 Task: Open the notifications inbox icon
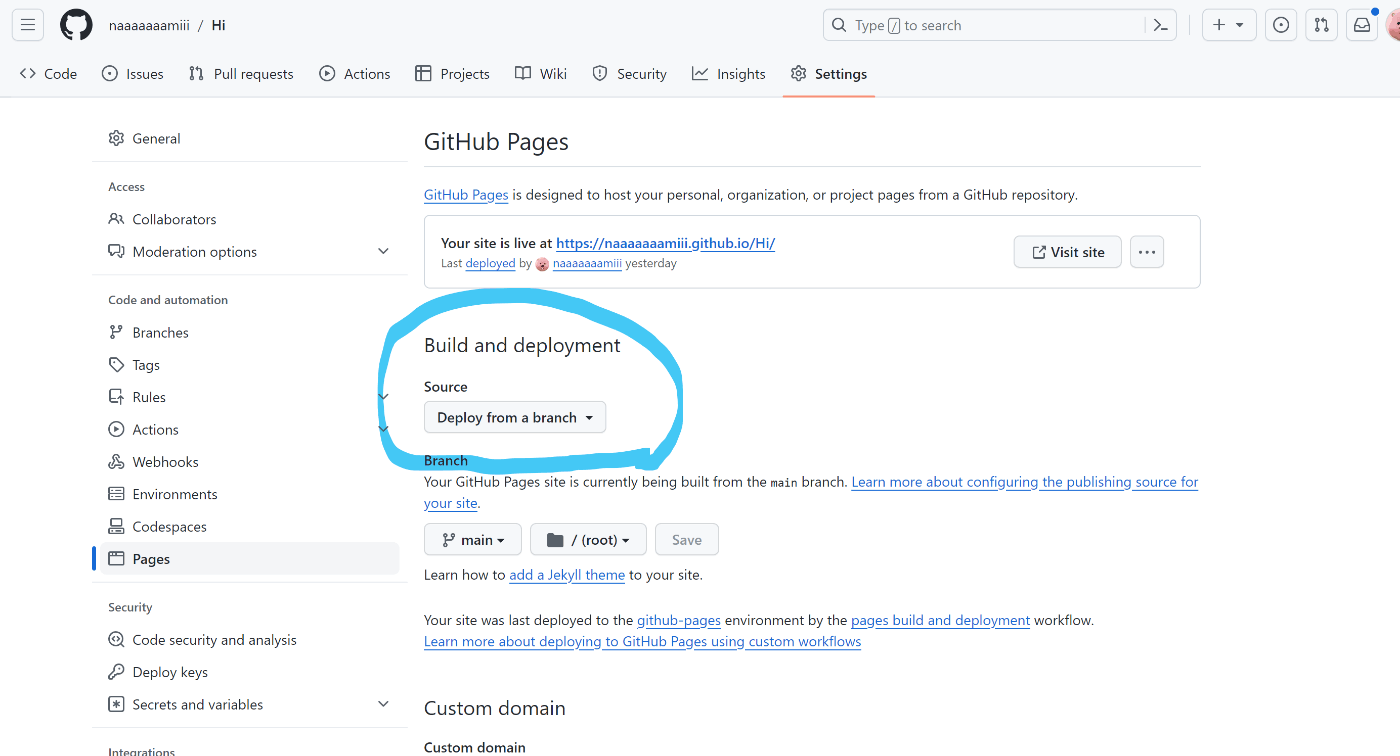1362,25
